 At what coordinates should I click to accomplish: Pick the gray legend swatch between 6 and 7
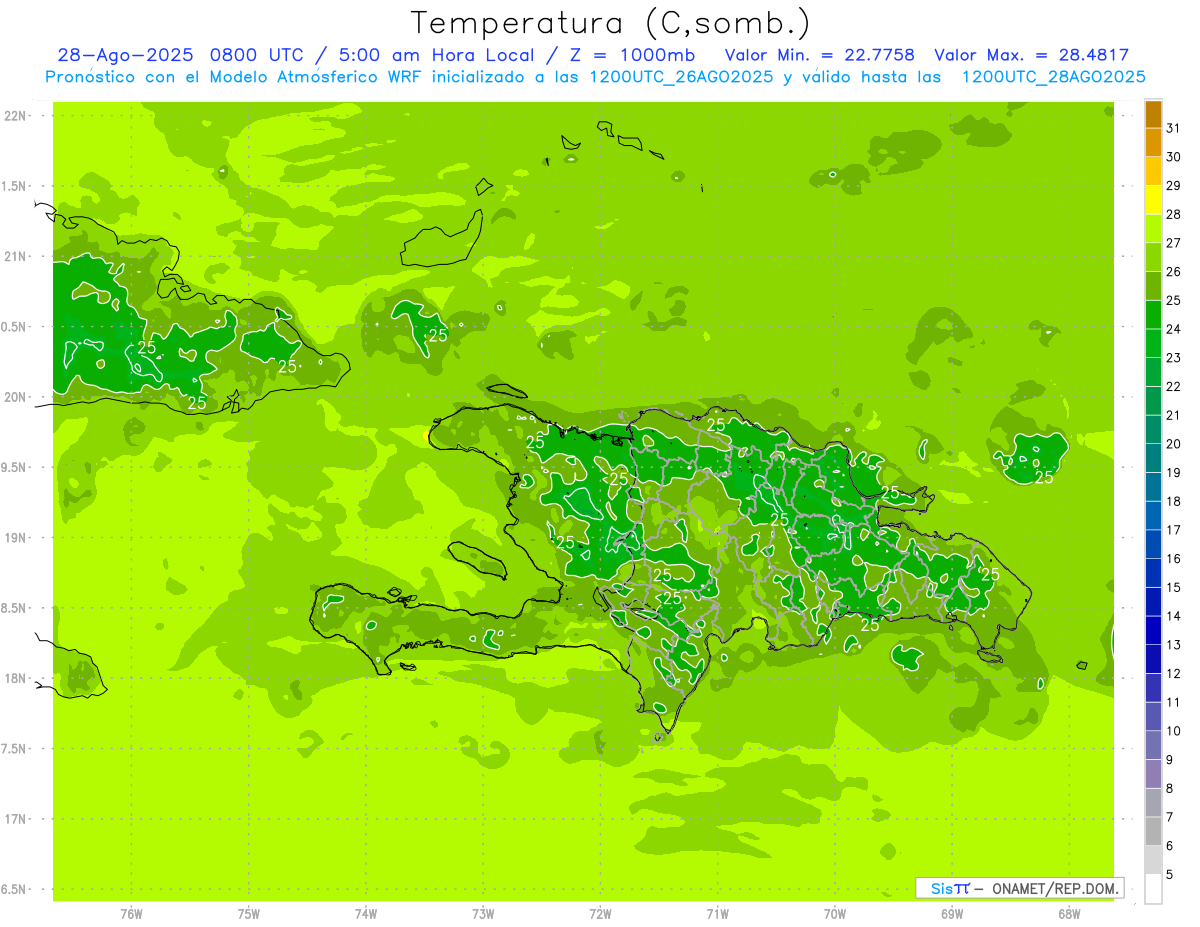click(1153, 831)
